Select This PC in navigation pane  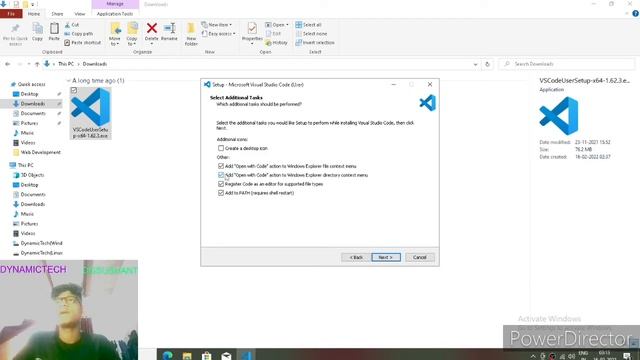[x=25, y=165]
